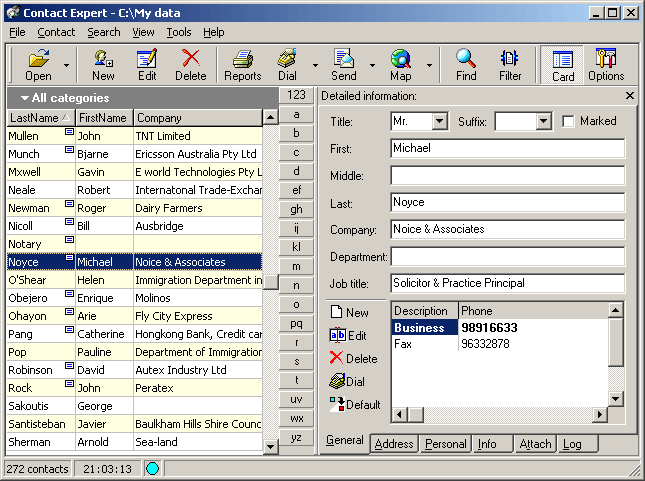Open the Search menu

(x=104, y=32)
